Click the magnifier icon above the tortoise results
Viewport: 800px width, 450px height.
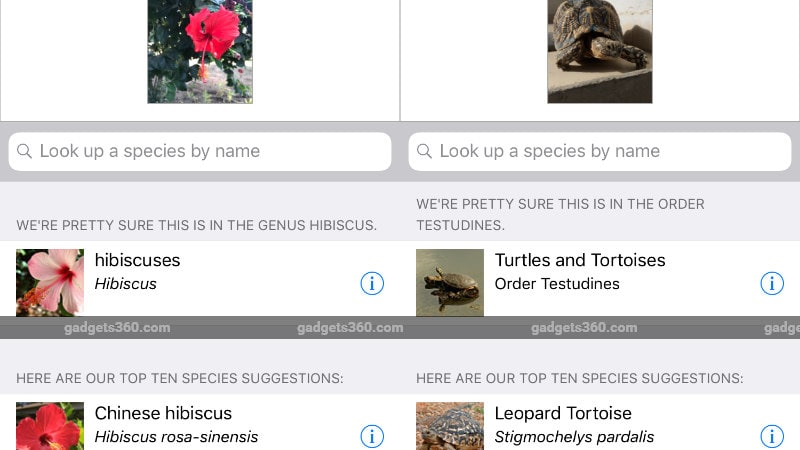click(424, 152)
